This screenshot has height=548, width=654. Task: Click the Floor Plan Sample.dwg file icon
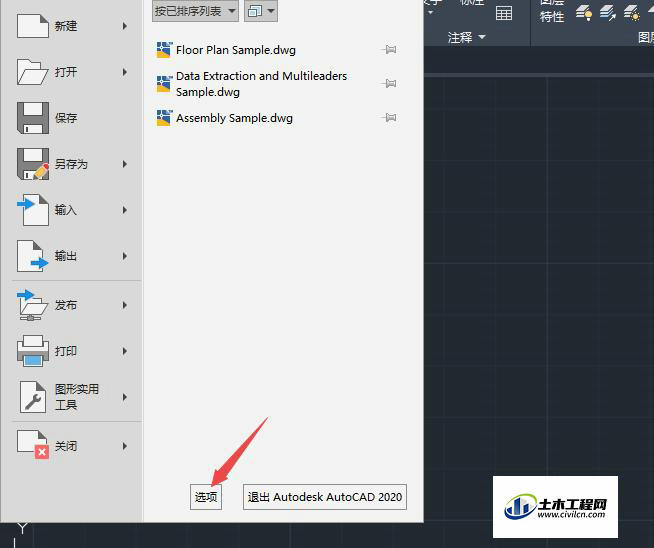coord(164,50)
